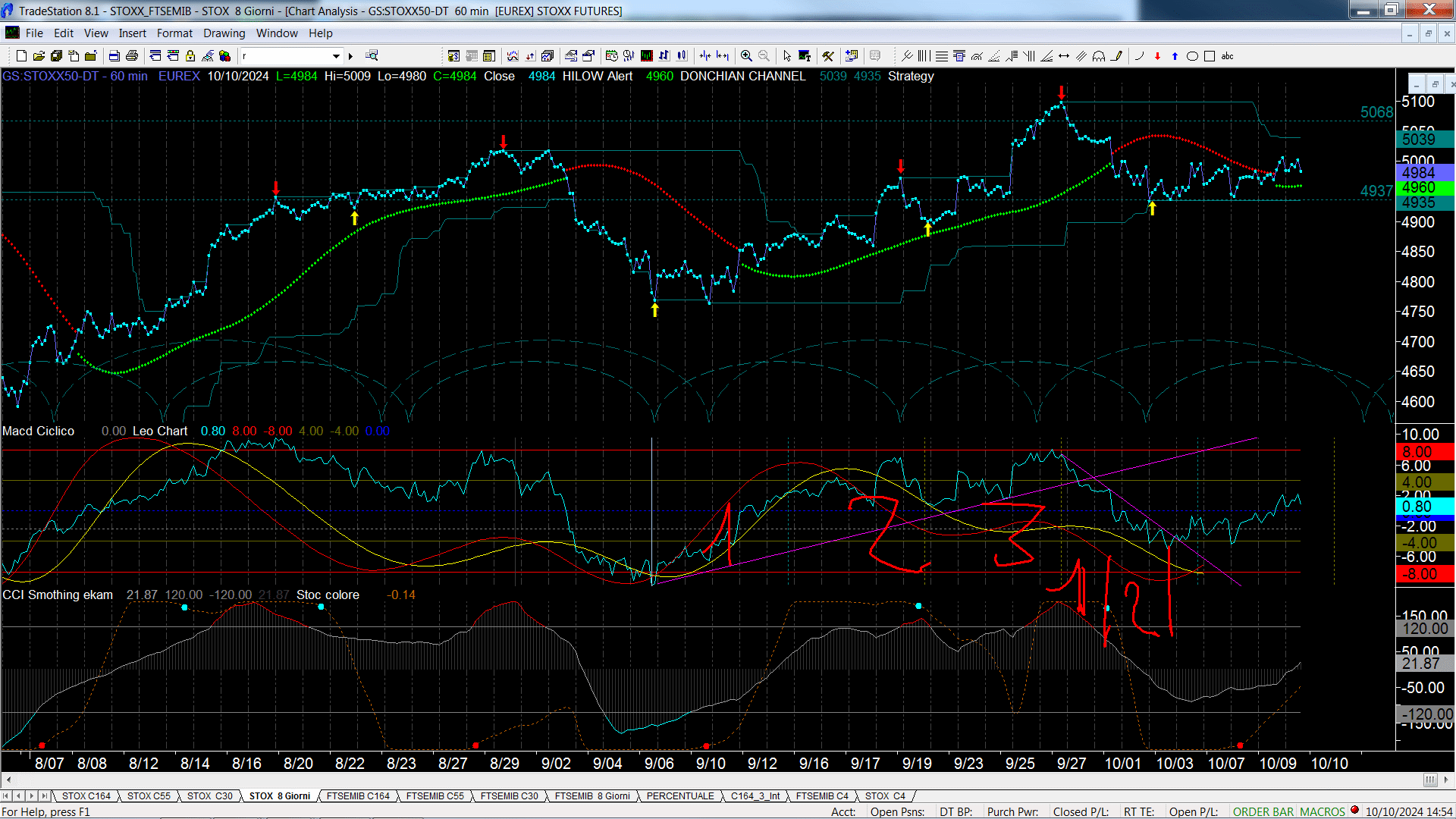This screenshot has width=1456, height=819.
Task: Select the time cycles arc tool
Action: coord(1099,55)
